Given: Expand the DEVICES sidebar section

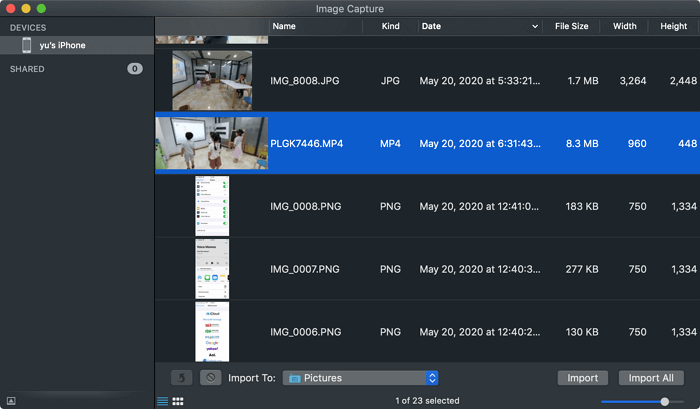Looking at the screenshot, I should 28,27.
